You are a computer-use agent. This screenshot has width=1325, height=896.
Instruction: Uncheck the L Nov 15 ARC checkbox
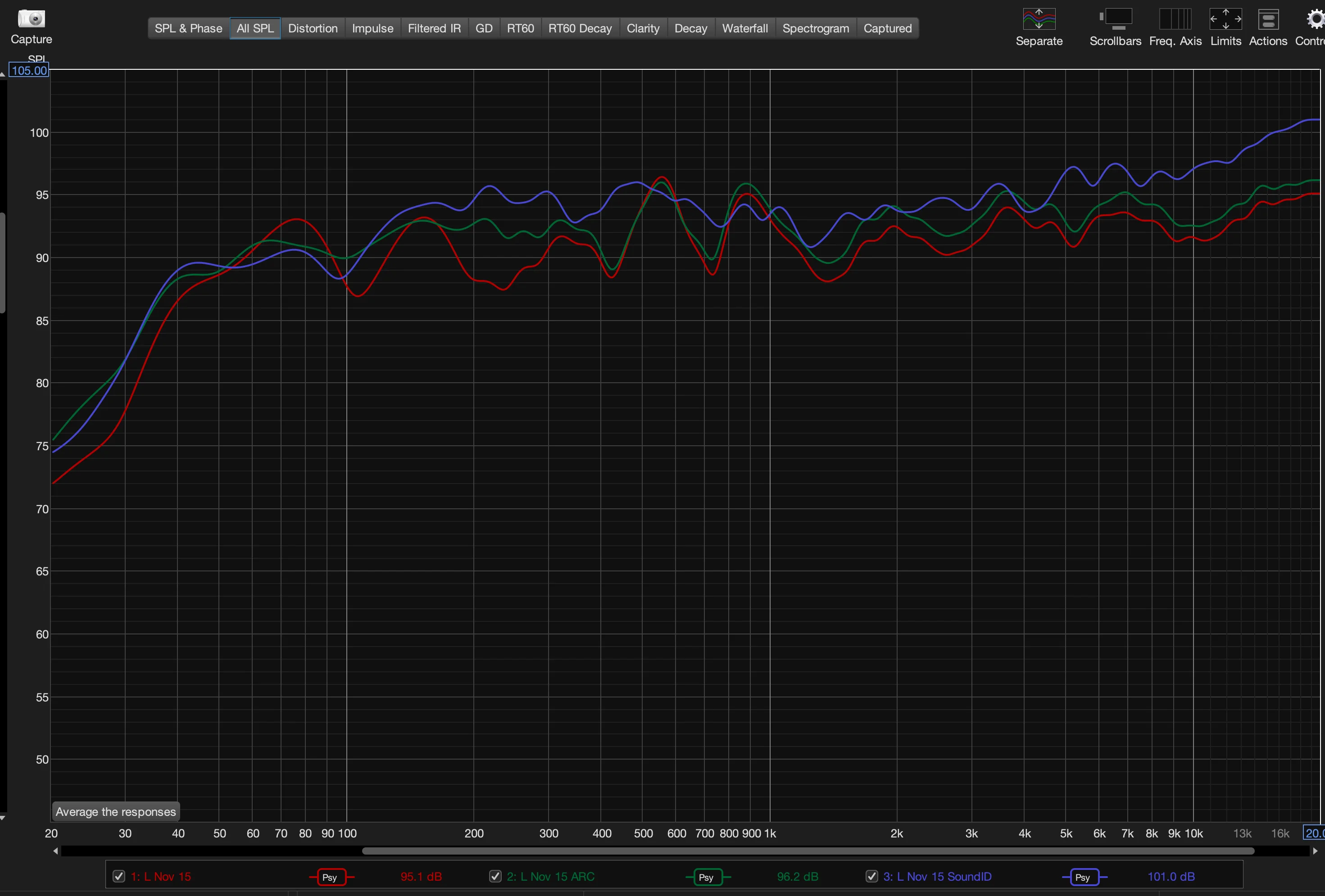[x=495, y=877]
